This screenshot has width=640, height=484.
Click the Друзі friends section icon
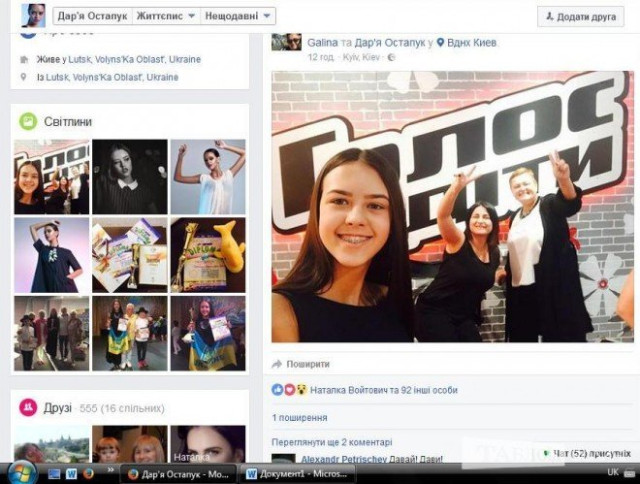(28, 407)
